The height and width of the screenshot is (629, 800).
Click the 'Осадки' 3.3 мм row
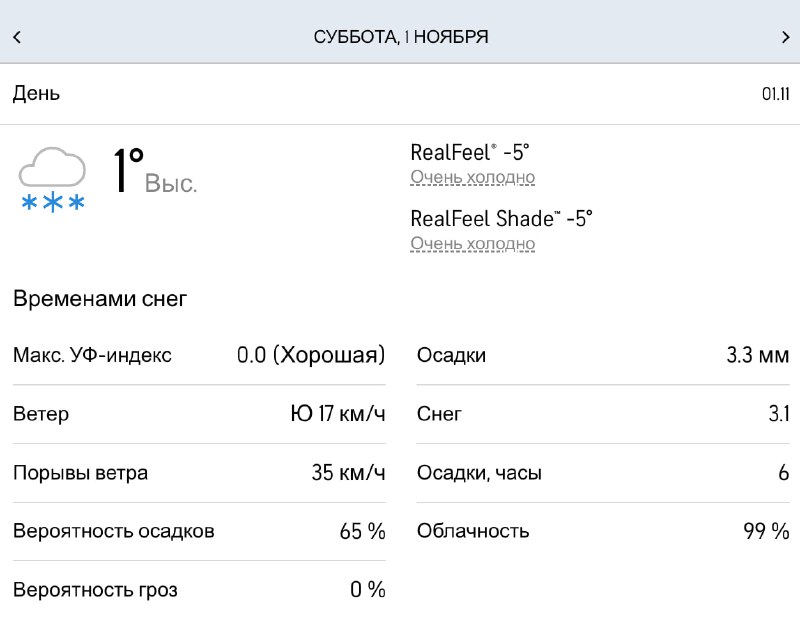[602, 355]
